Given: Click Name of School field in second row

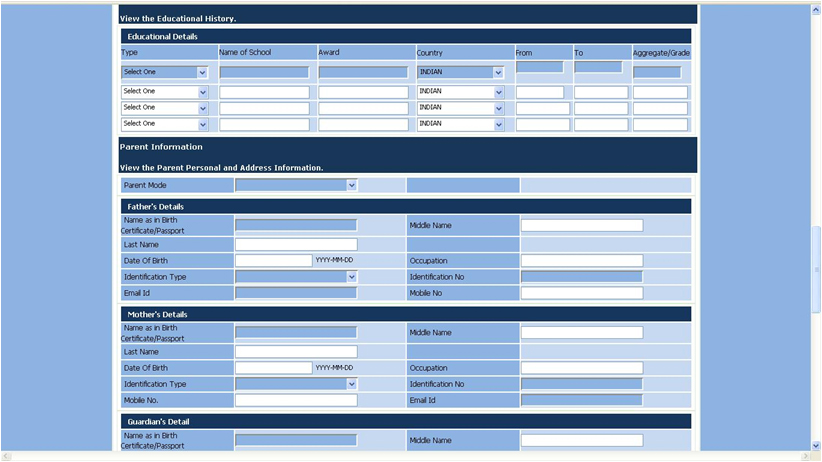Looking at the screenshot, I should pyautogui.click(x=264, y=92).
